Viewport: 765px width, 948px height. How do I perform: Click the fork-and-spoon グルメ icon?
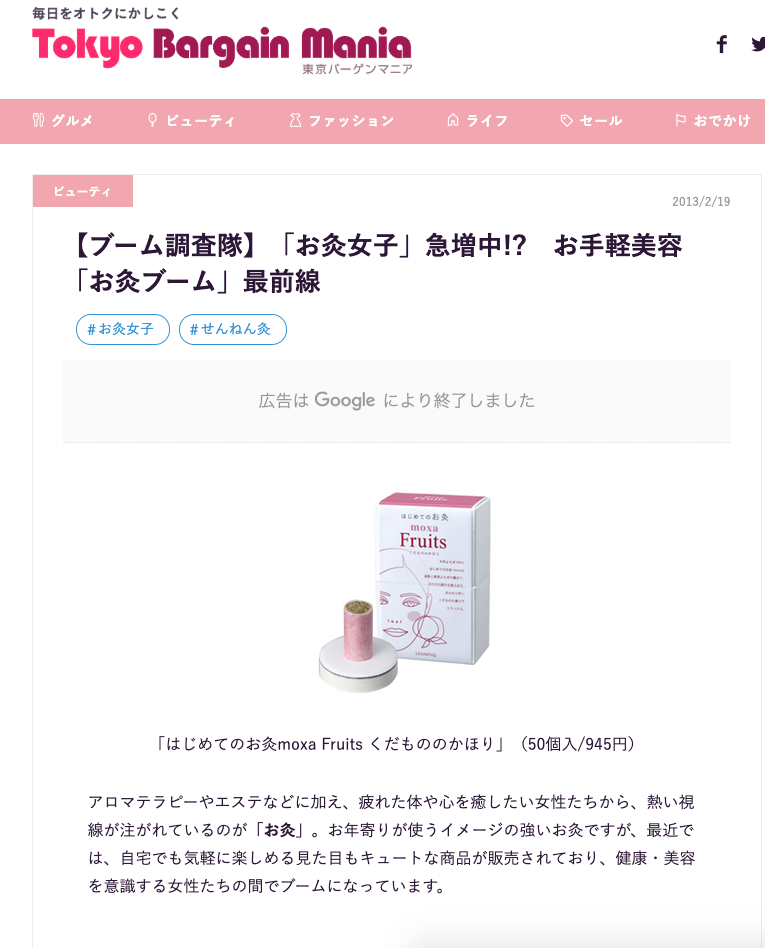[x=38, y=120]
